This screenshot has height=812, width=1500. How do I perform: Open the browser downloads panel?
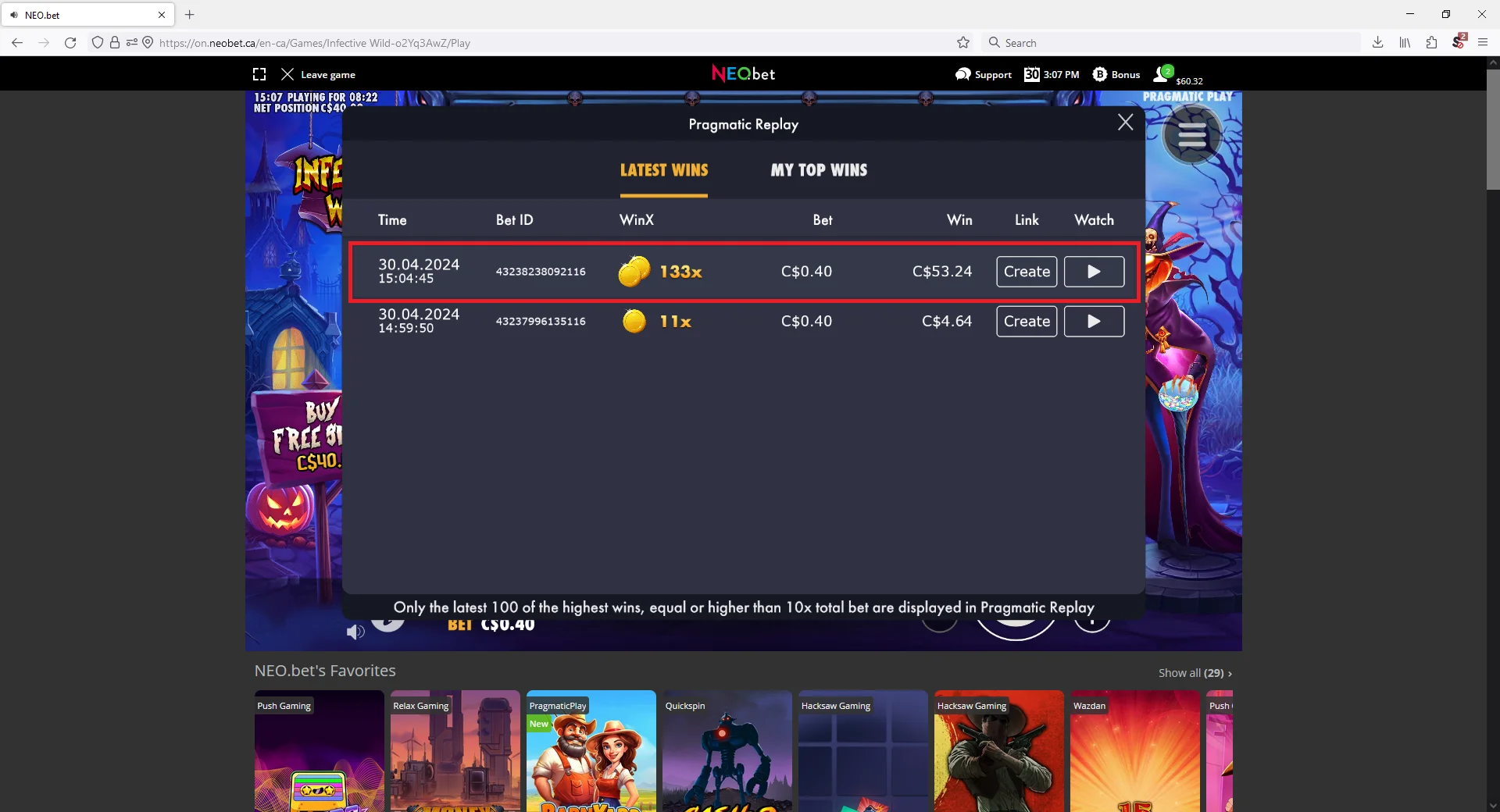[x=1378, y=43]
